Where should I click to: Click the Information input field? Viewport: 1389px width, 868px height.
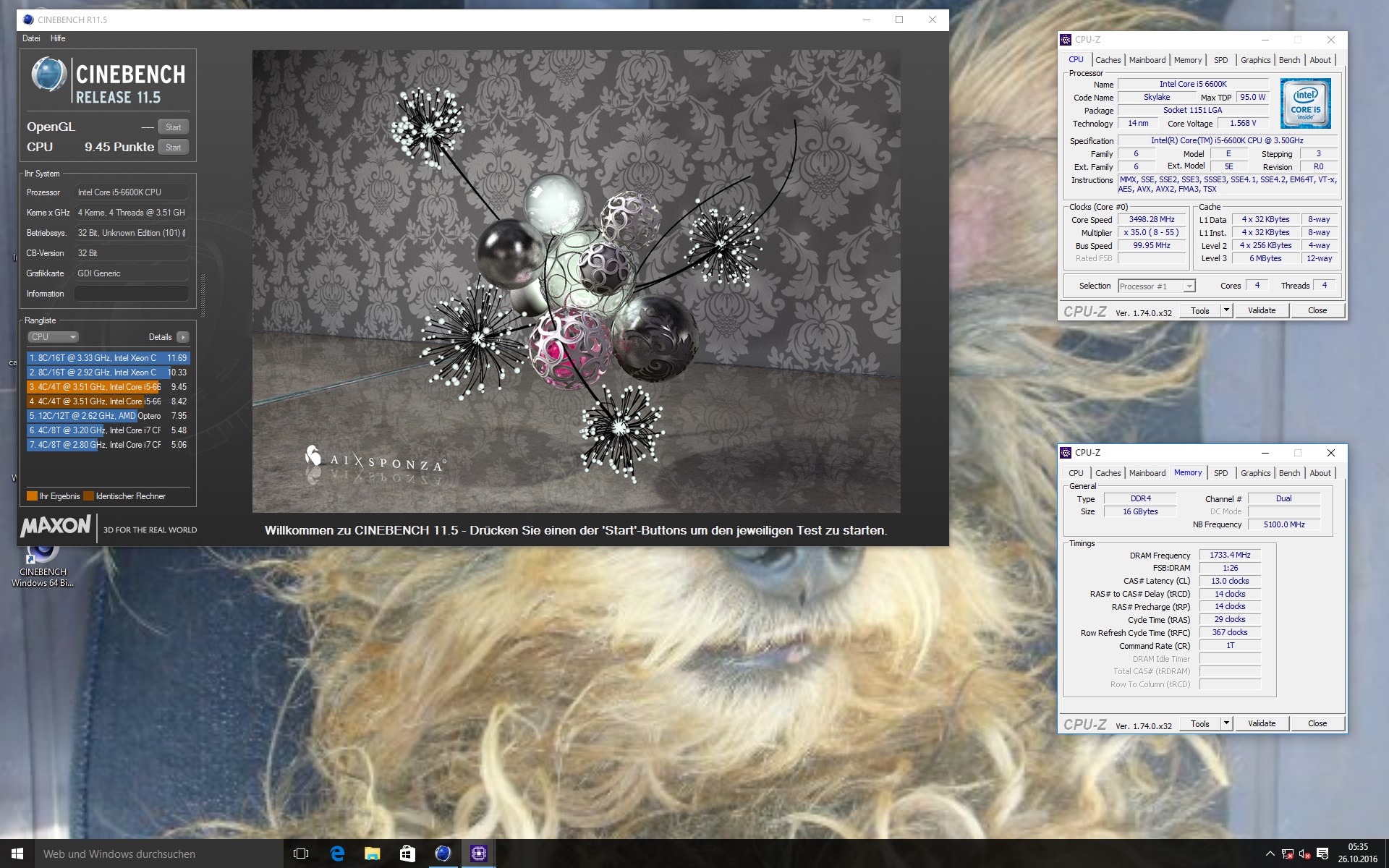(131, 294)
